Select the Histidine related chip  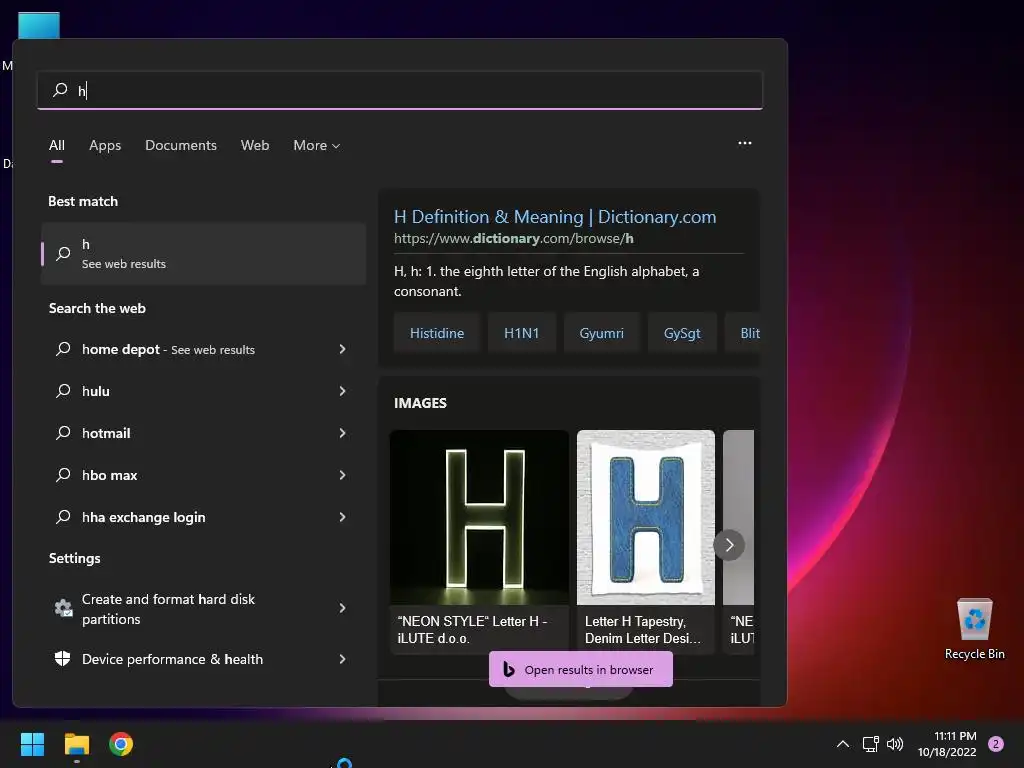click(x=437, y=333)
